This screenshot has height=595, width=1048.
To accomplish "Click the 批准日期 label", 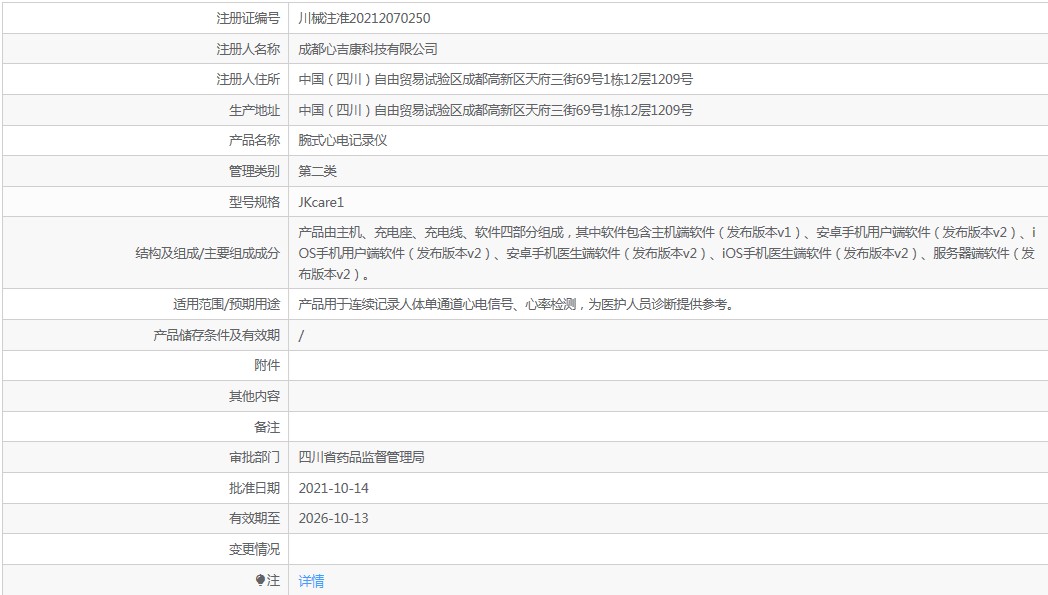I will (x=254, y=488).
